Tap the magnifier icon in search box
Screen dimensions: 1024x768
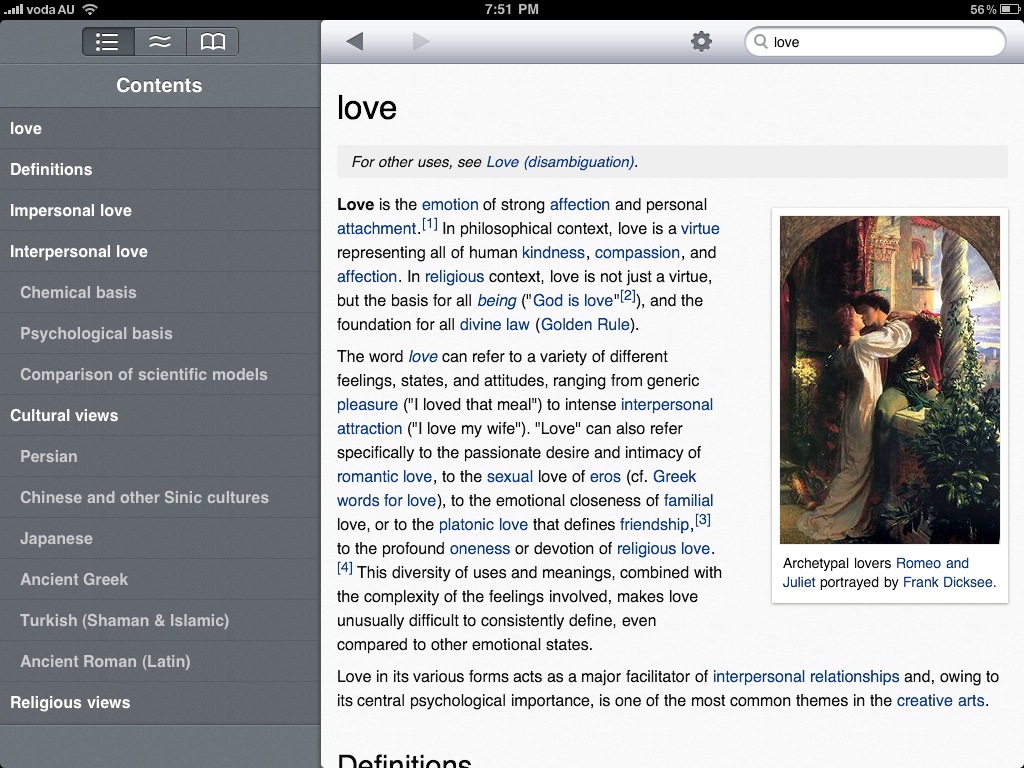click(761, 42)
